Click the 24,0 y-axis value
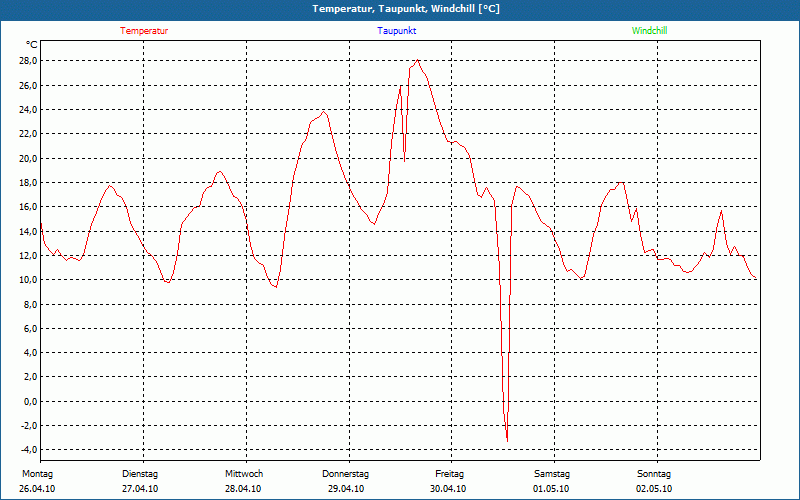The image size is (800, 500). pyautogui.click(x=28, y=109)
